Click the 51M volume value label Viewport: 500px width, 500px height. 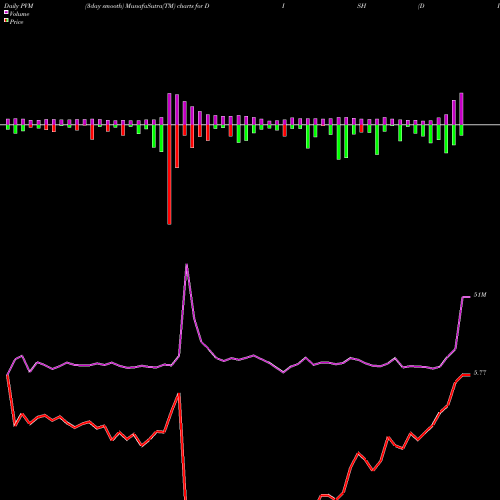point(480,295)
